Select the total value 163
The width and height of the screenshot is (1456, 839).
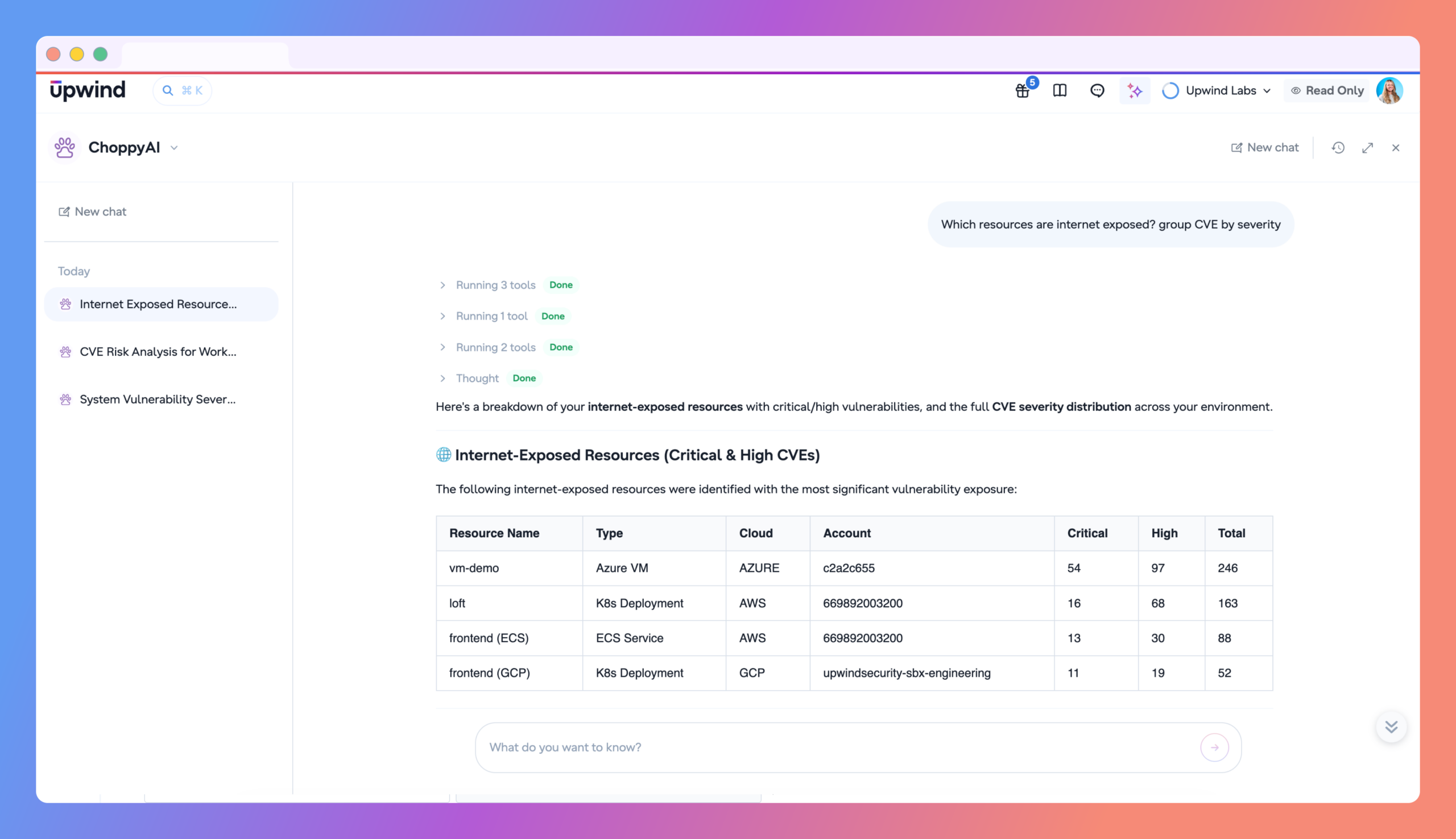pos(1238,603)
